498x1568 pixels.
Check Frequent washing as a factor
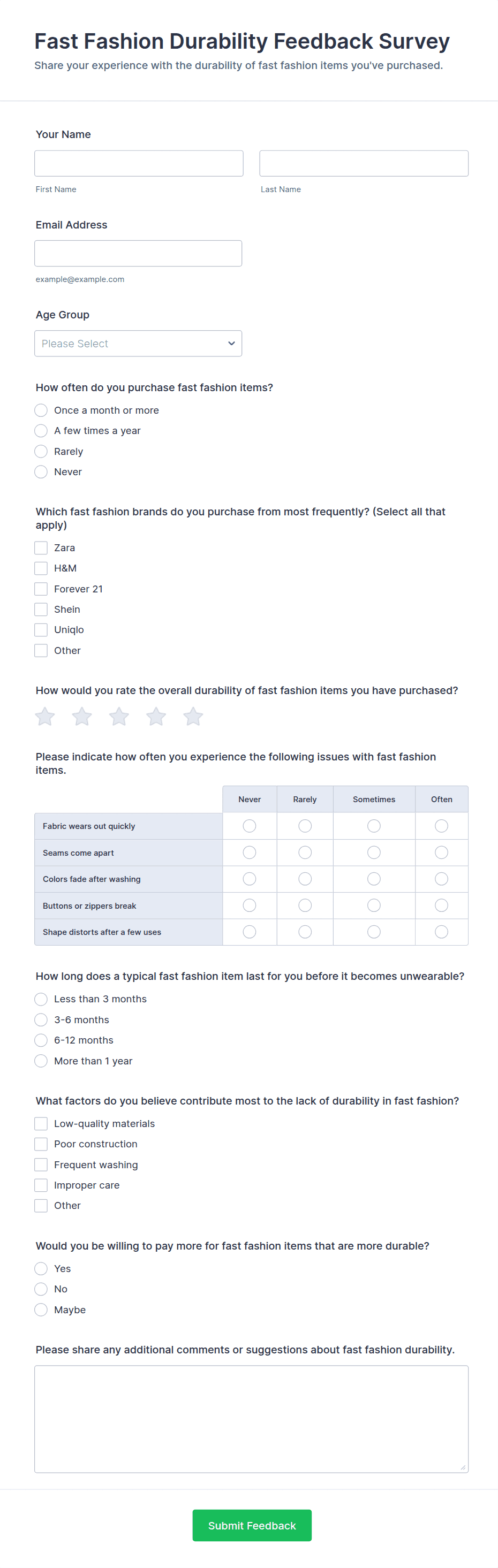[41, 1164]
